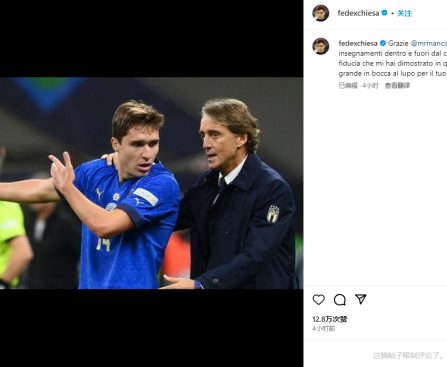Click the post photo of two men
The height and width of the screenshot is (367, 447).
point(151,183)
